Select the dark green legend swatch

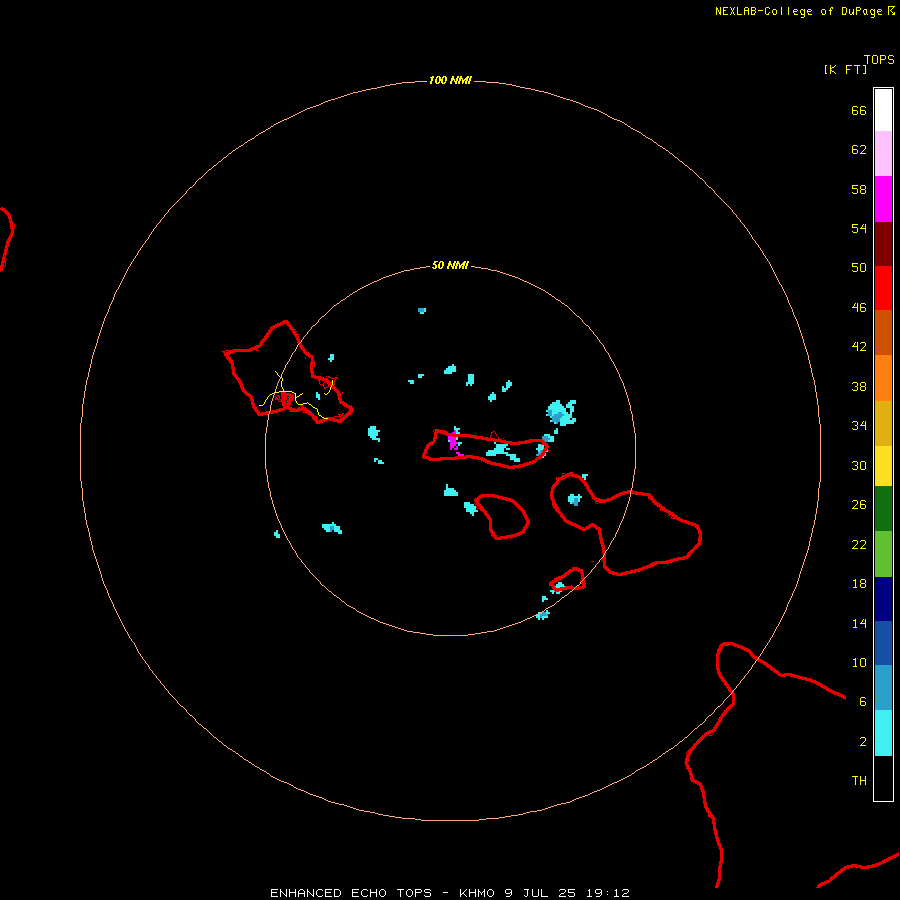pos(883,509)
